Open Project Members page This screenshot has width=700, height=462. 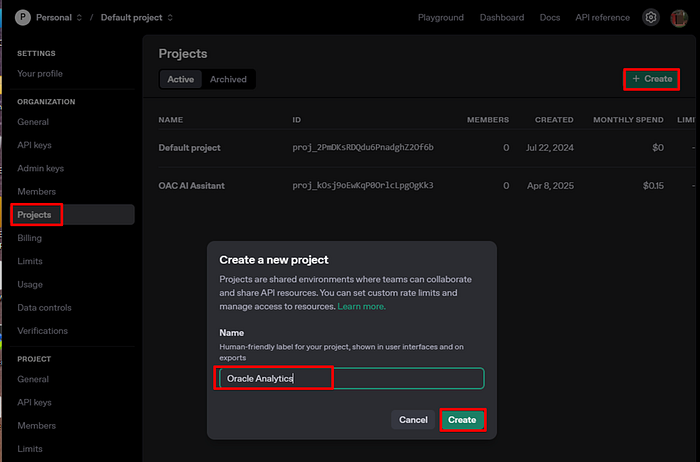coord(36,425)
